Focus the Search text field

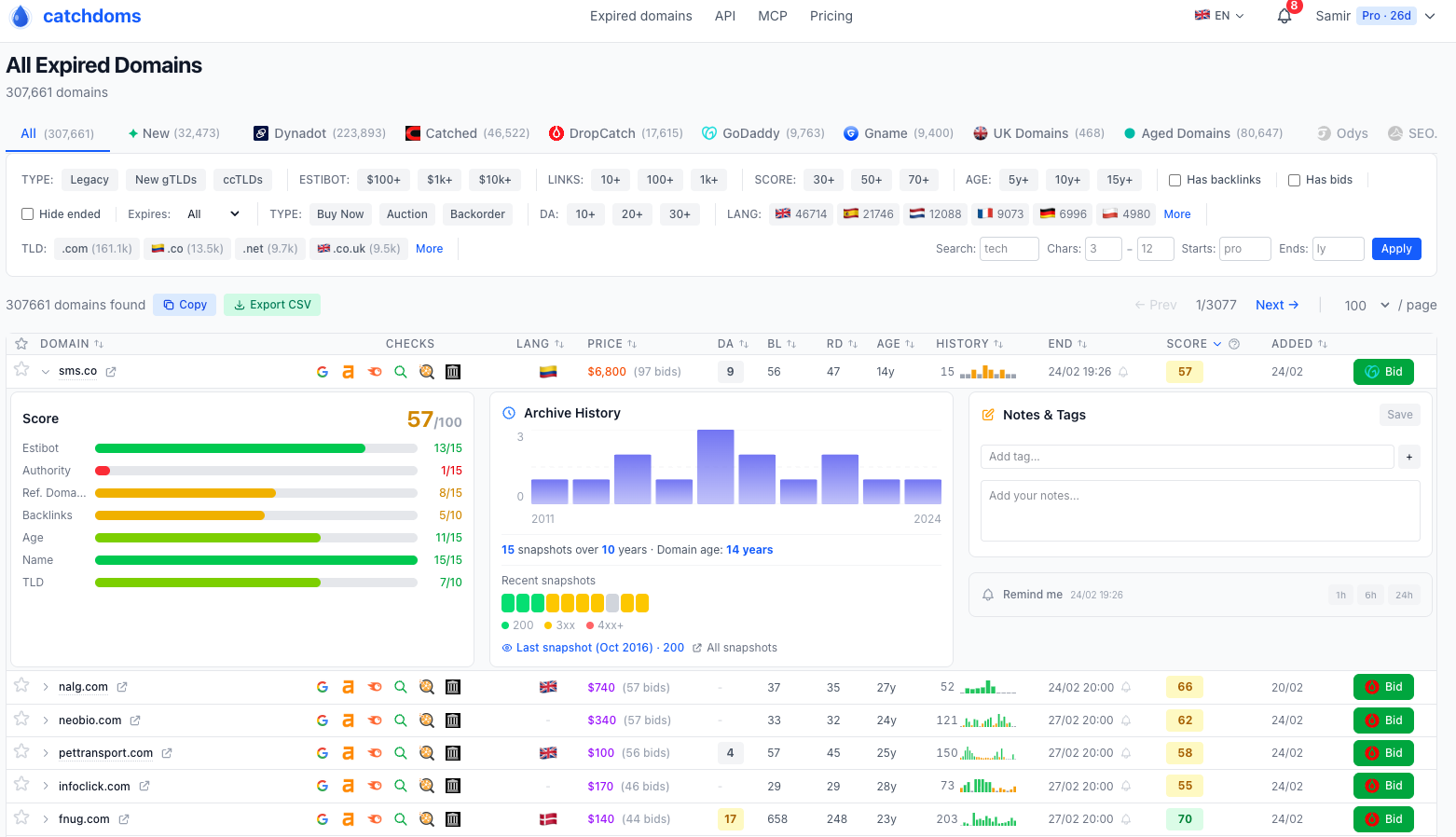(1009, 249)
